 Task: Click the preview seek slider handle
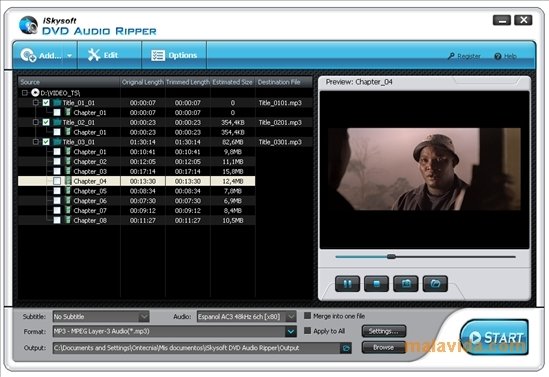tap(391, 257)
